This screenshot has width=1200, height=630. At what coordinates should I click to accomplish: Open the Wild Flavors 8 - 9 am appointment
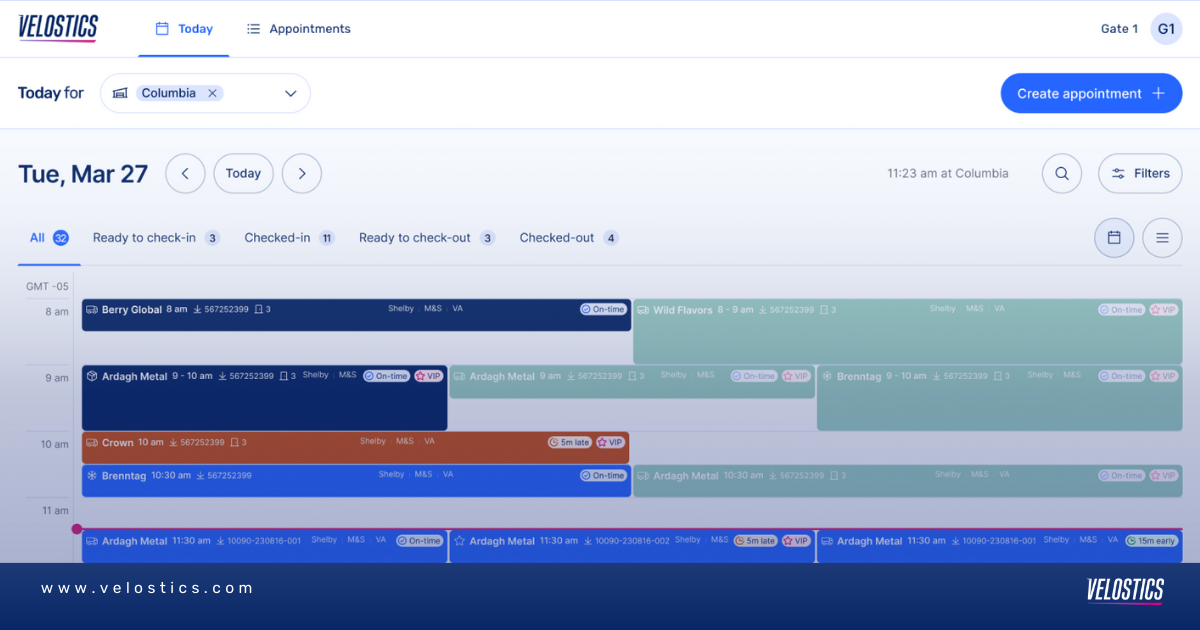tap(908, 331)
